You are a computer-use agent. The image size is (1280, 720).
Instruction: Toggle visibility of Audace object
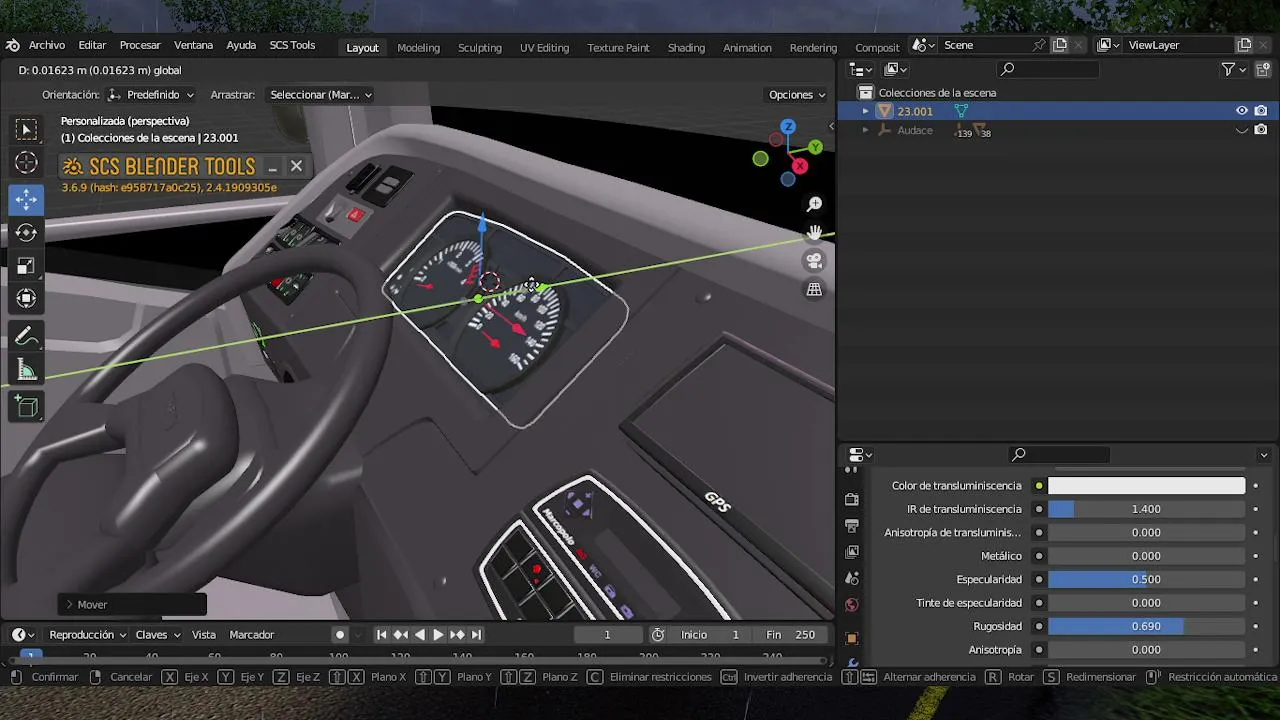(x=1242, y=130)
